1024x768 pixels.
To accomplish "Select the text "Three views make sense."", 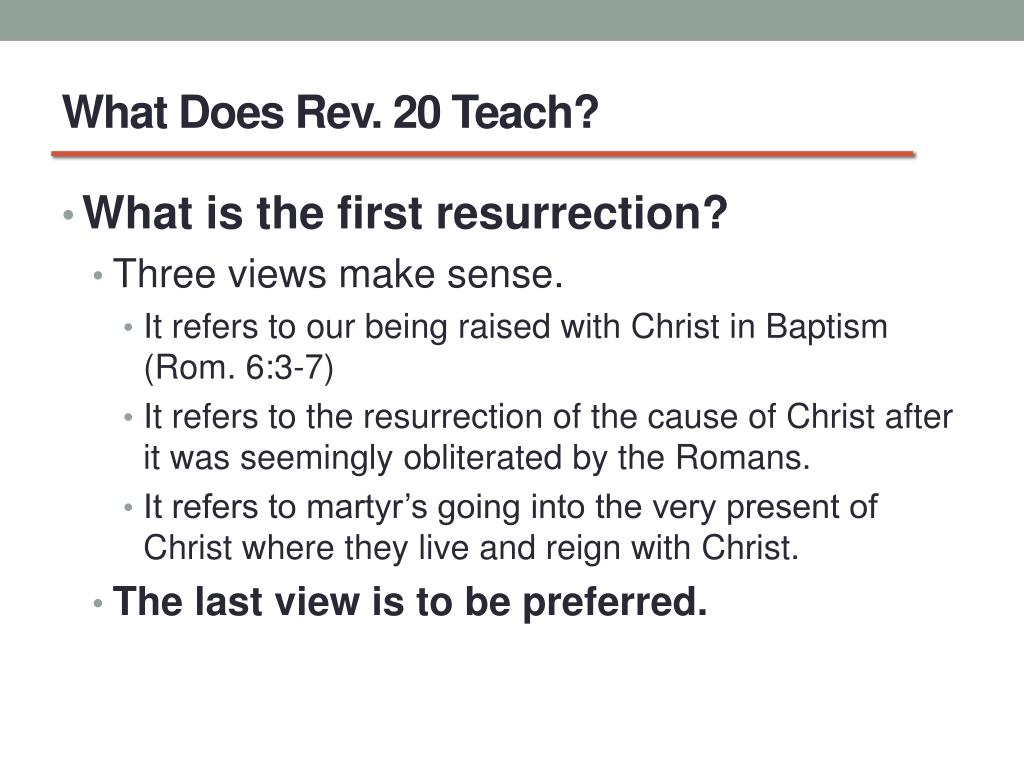I will tap(338, 274).
